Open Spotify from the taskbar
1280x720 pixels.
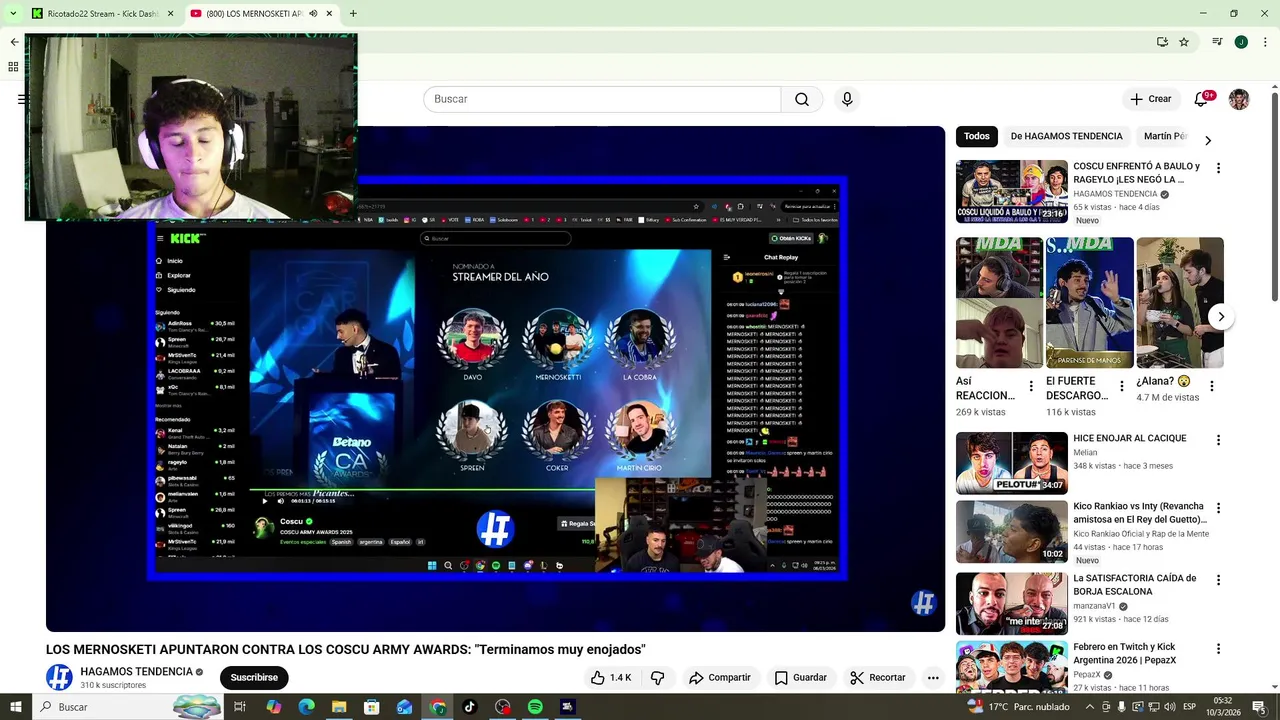click(535, 706)
